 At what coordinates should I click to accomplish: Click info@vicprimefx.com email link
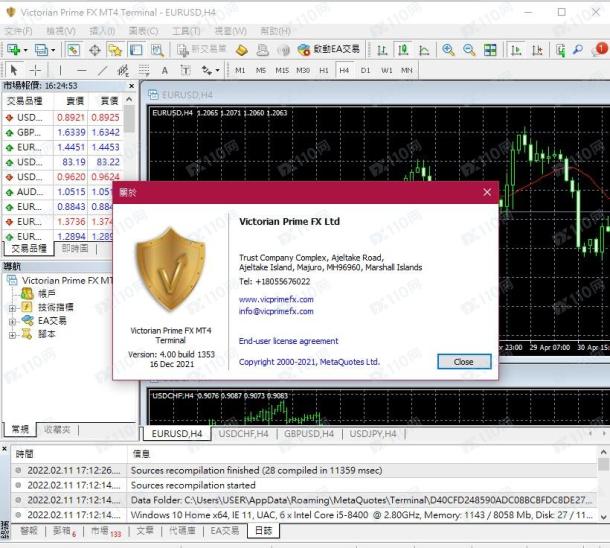(x=276, y=311)
